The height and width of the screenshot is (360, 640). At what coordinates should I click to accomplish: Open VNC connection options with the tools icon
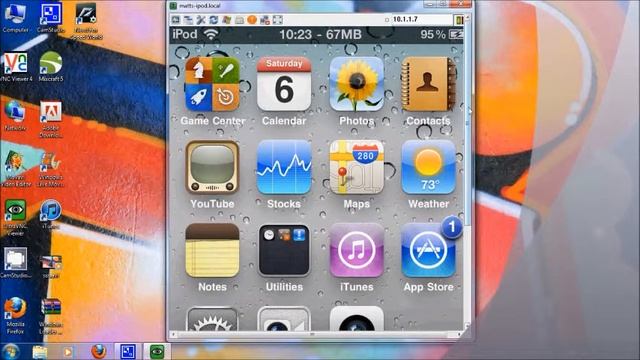click(201, 20)
